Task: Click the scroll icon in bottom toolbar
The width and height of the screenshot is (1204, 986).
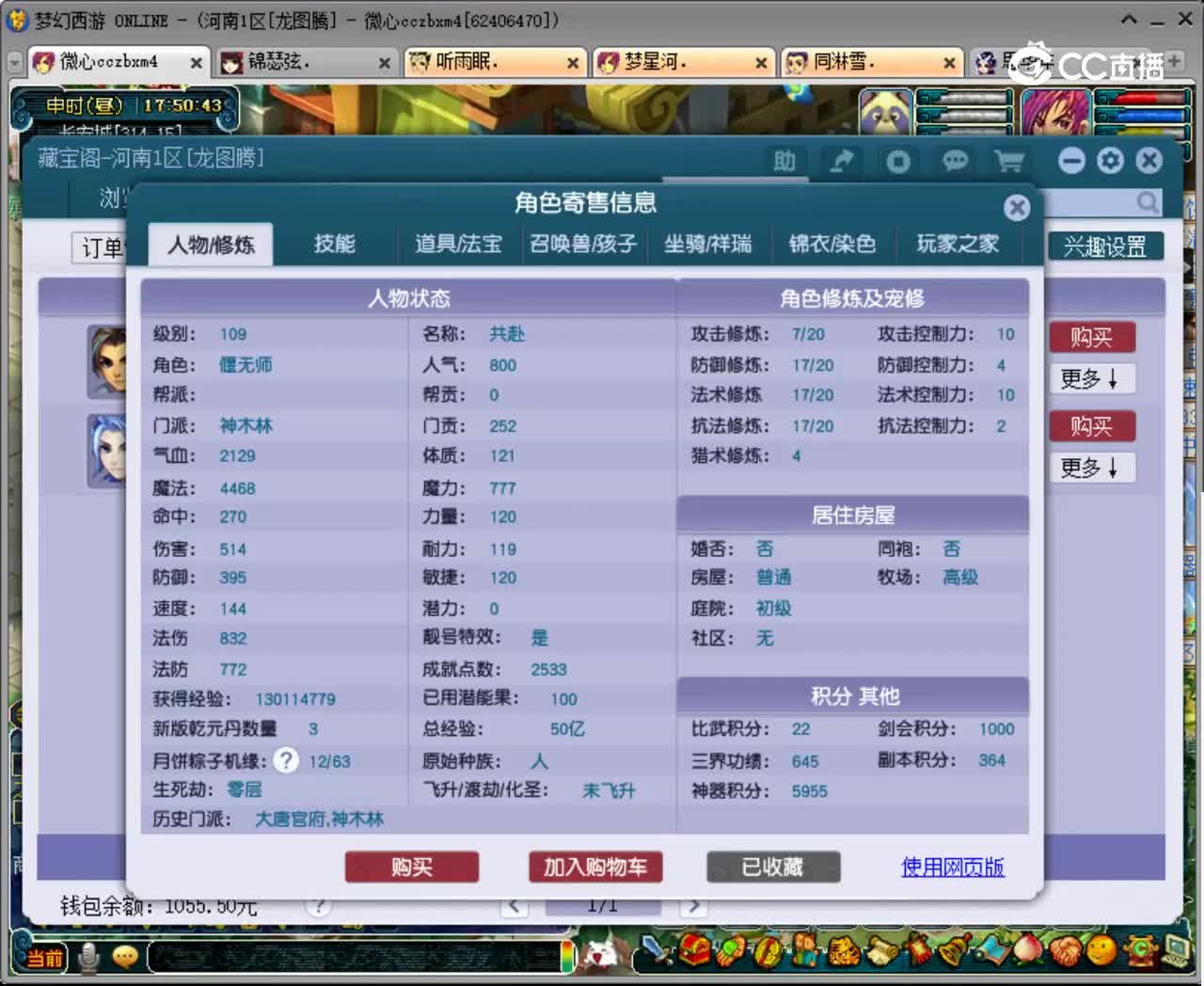Action: (882, 952)
